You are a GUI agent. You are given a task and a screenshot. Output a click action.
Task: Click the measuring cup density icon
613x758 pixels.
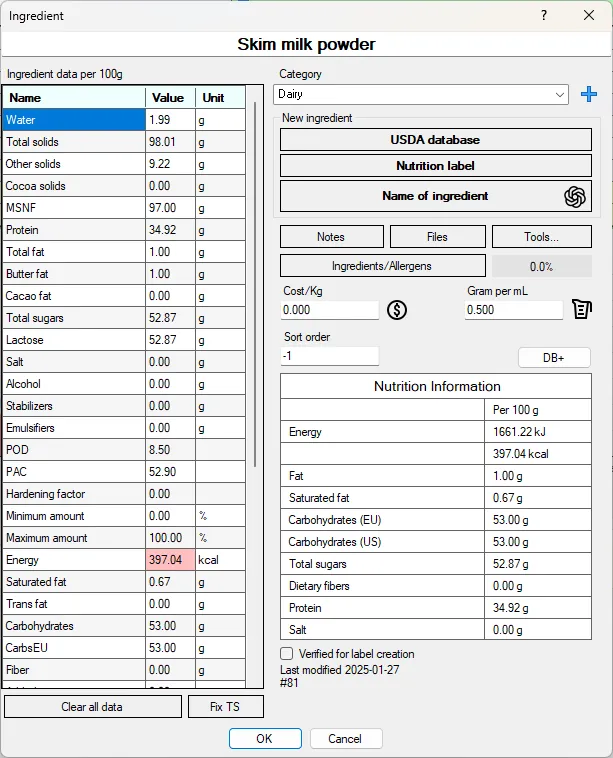click(x=582, y=309)
